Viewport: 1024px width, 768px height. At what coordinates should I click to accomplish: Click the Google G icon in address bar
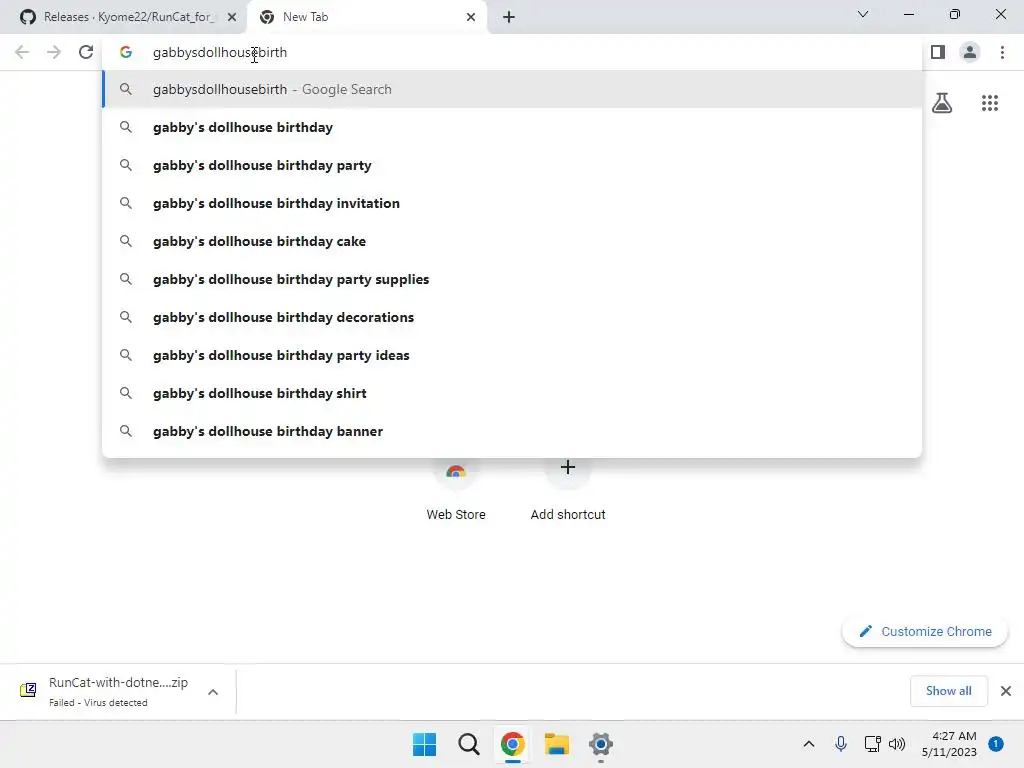(126, 52)
